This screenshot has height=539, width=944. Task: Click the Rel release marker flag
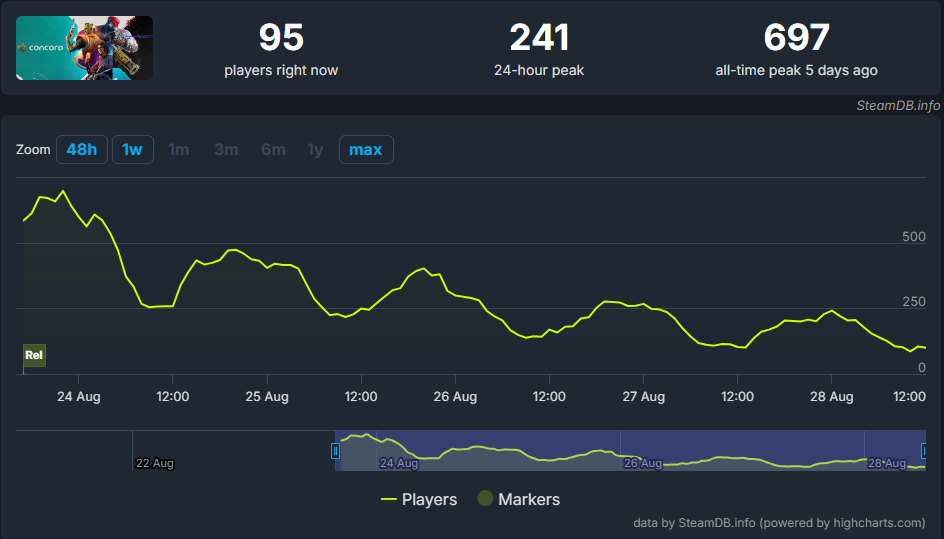click(35, 355)
